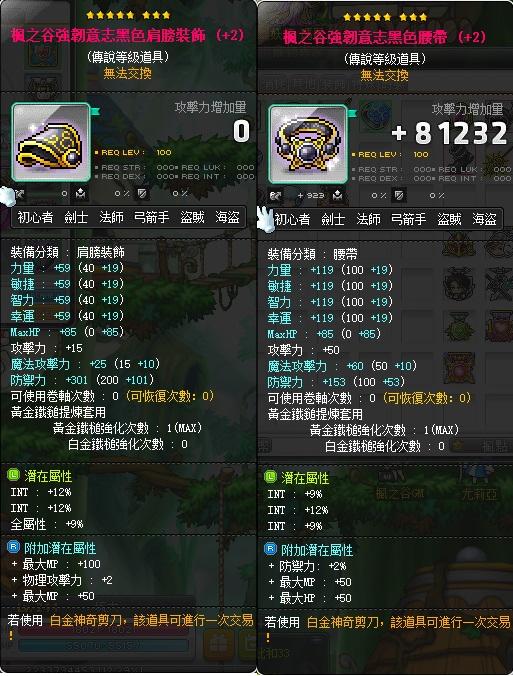Select 海盜 class label on shoulder tooltip
The height and width of the screenshot is (676, 513).
pos(227,217)
